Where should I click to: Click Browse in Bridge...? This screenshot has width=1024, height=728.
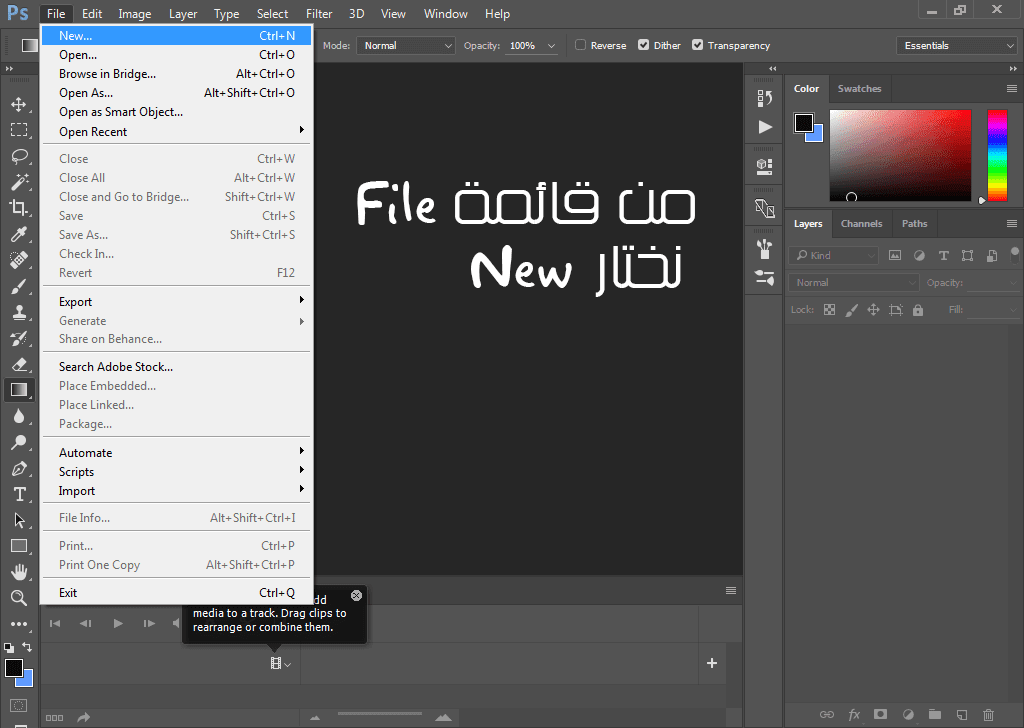coord(177,74)
